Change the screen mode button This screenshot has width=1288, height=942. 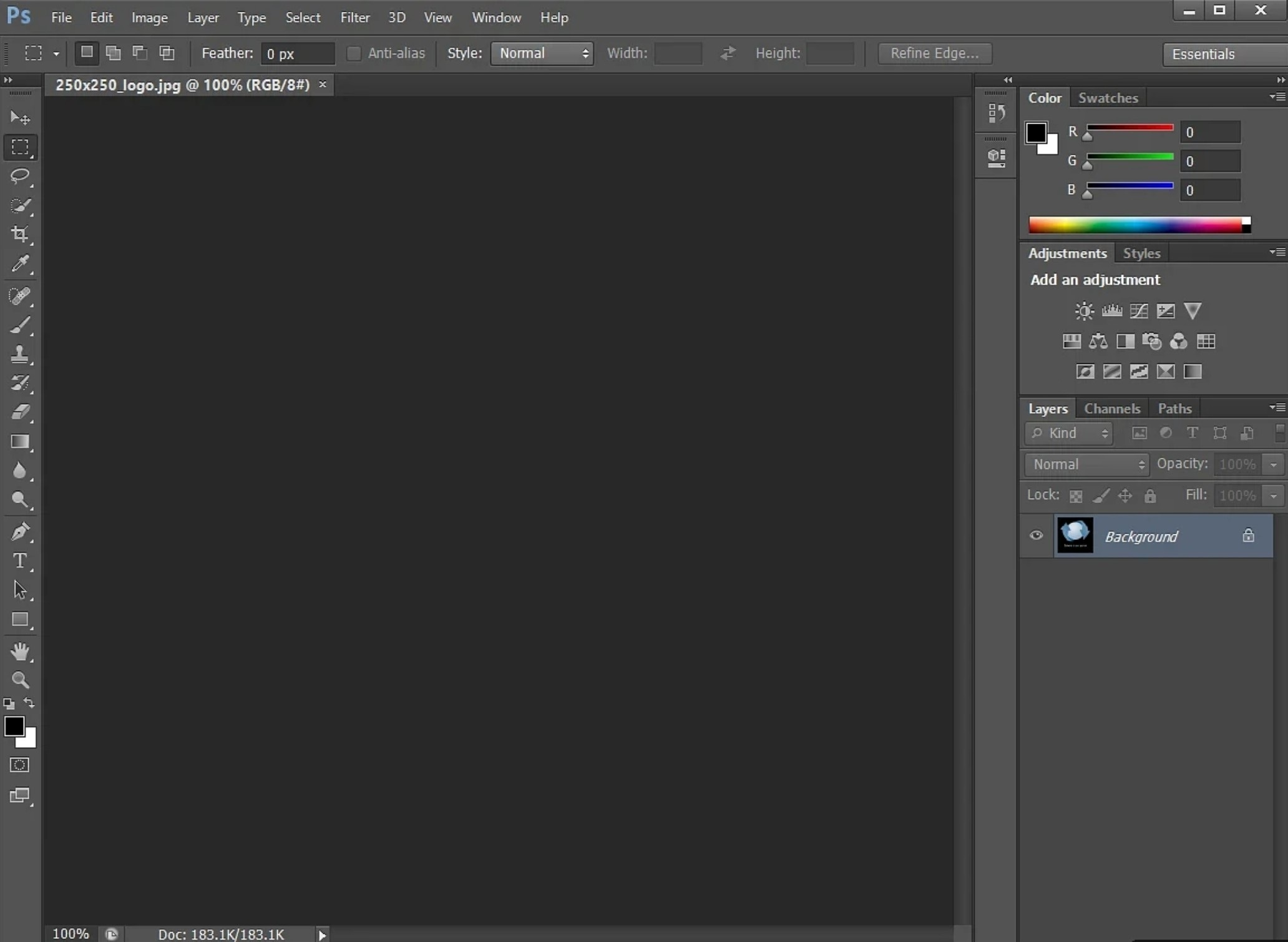coord(19,795)
